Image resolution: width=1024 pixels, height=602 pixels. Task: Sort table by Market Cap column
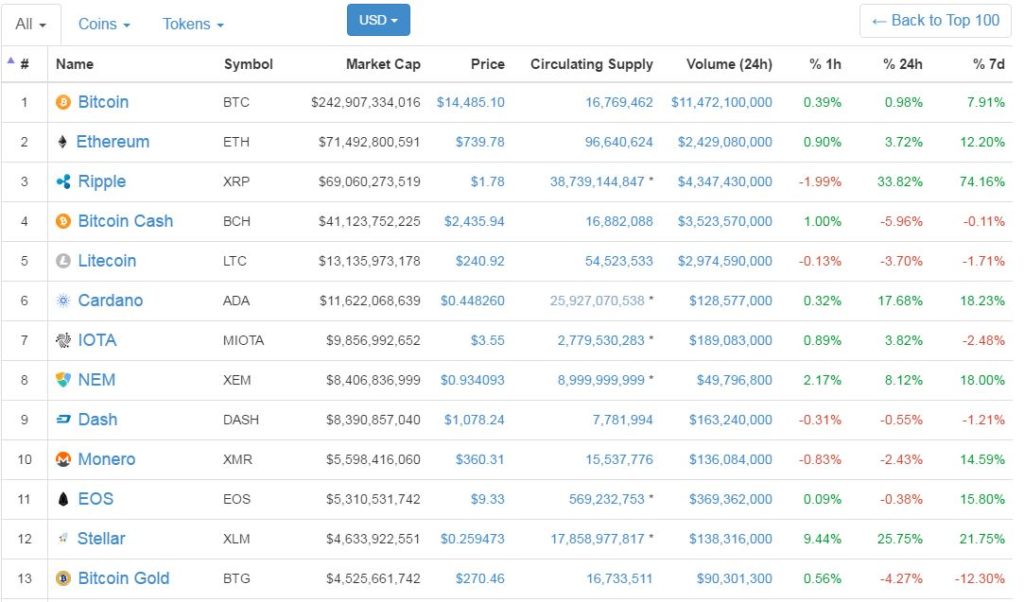point(383,64)
